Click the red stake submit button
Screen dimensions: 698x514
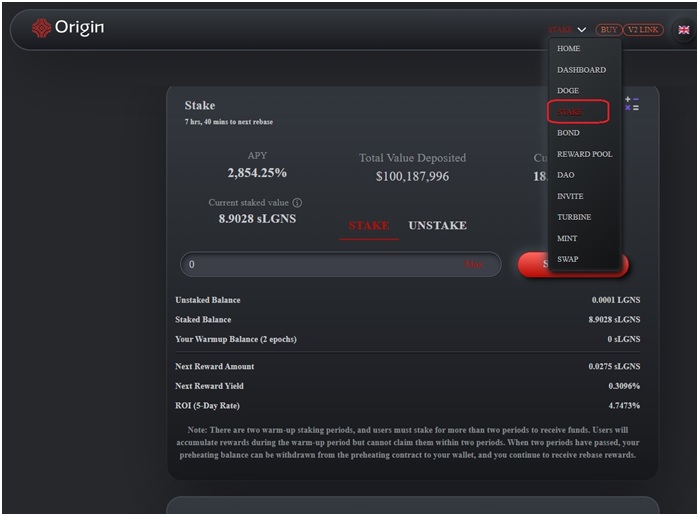click(573, 264)
